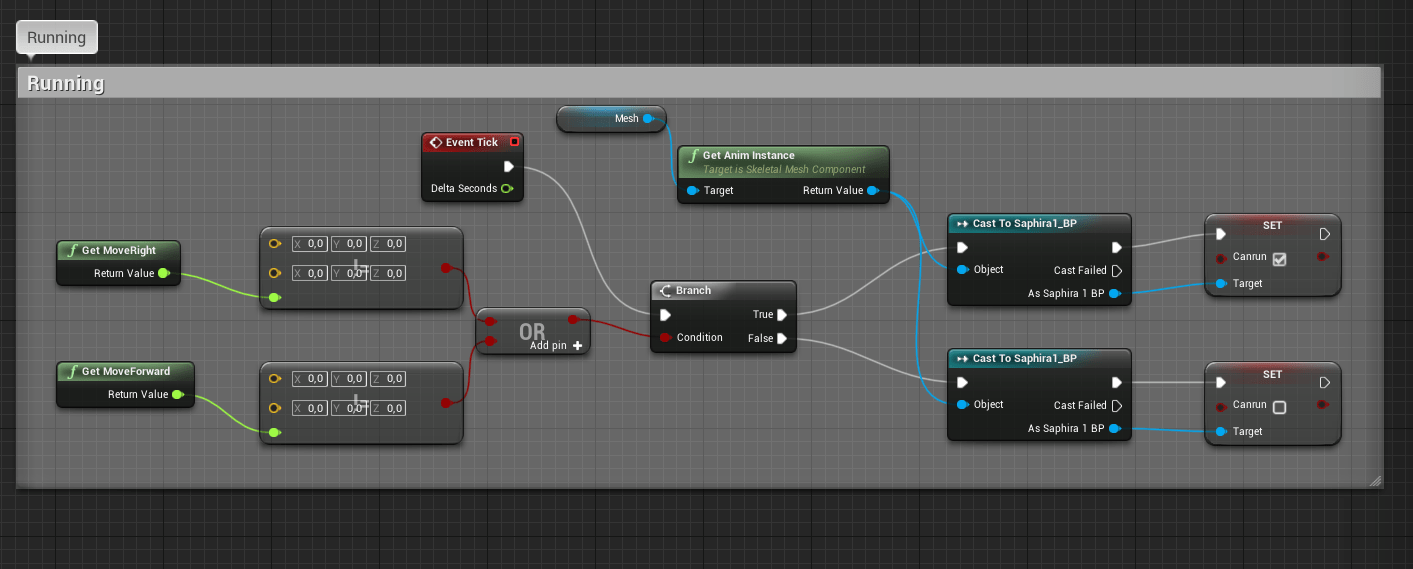Image resolution: width=1413 pixels, height=569 pixels.
Task: Select the SET title above the checked Canrun
Action: coord(1272,225)
